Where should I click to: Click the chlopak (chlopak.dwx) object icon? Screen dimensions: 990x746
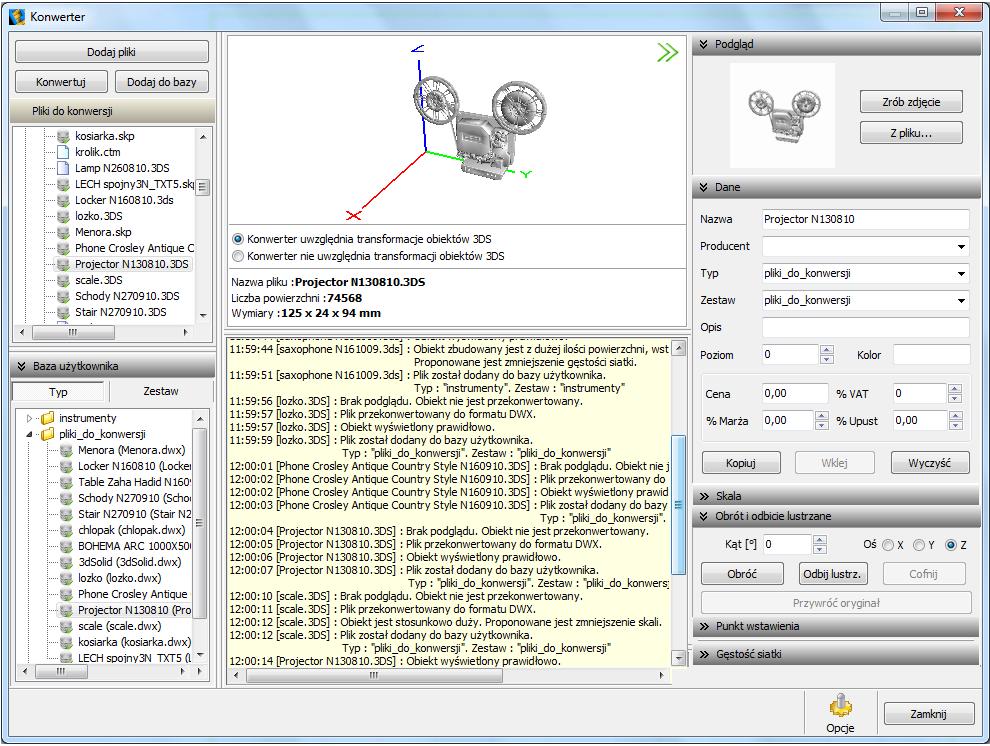pos(66,530)
